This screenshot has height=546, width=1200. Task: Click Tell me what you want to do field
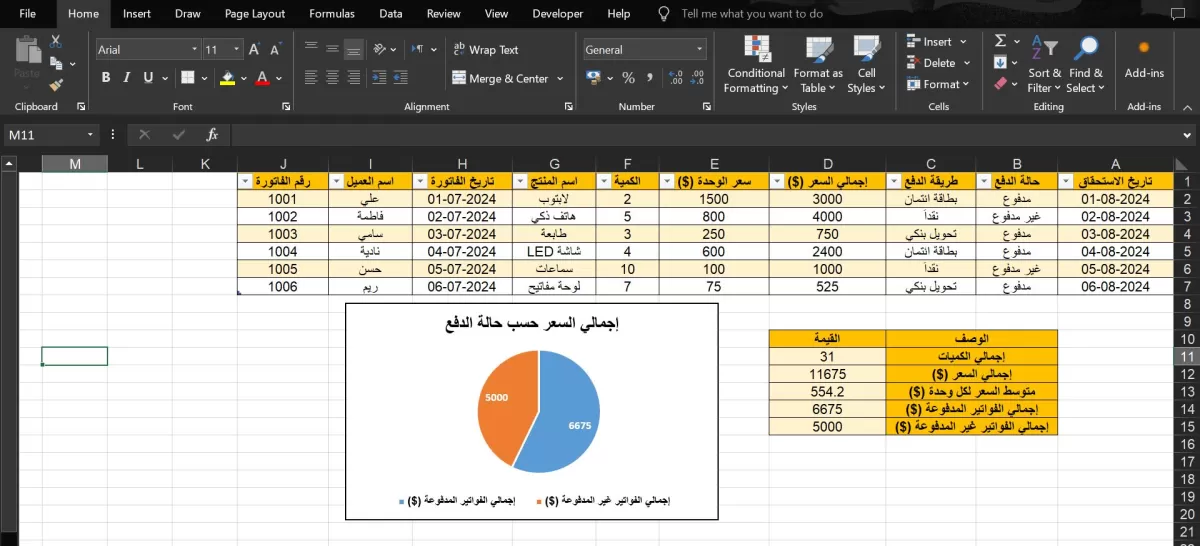click(x=752, y=14)
